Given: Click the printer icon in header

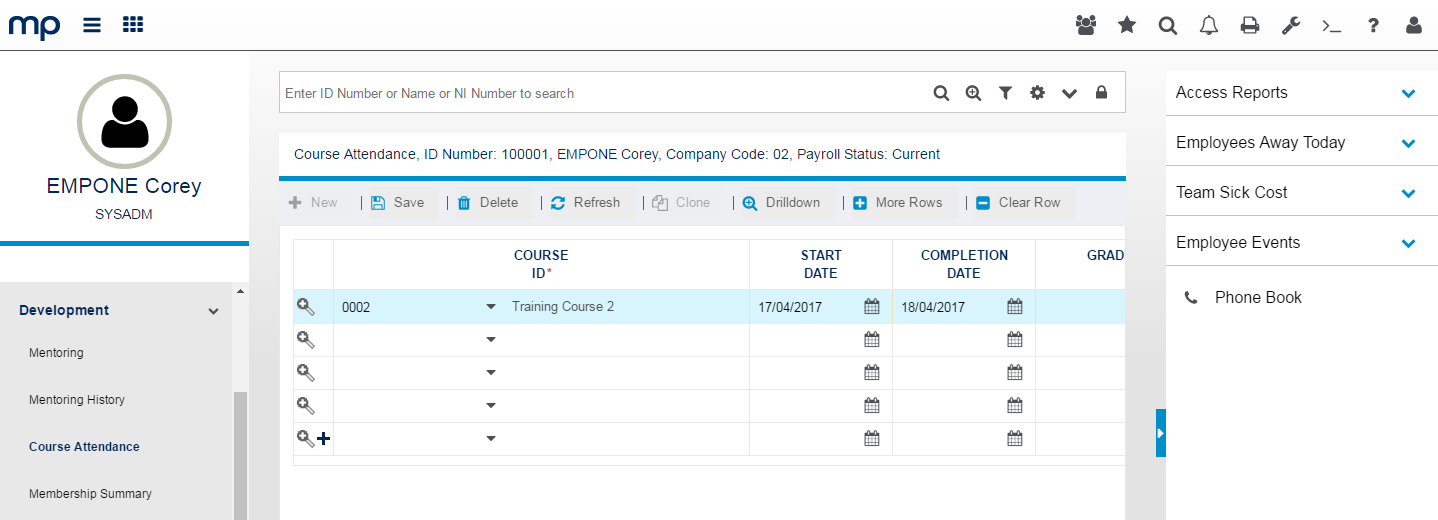Looking at the screenshot, I should pos(1250,25).
